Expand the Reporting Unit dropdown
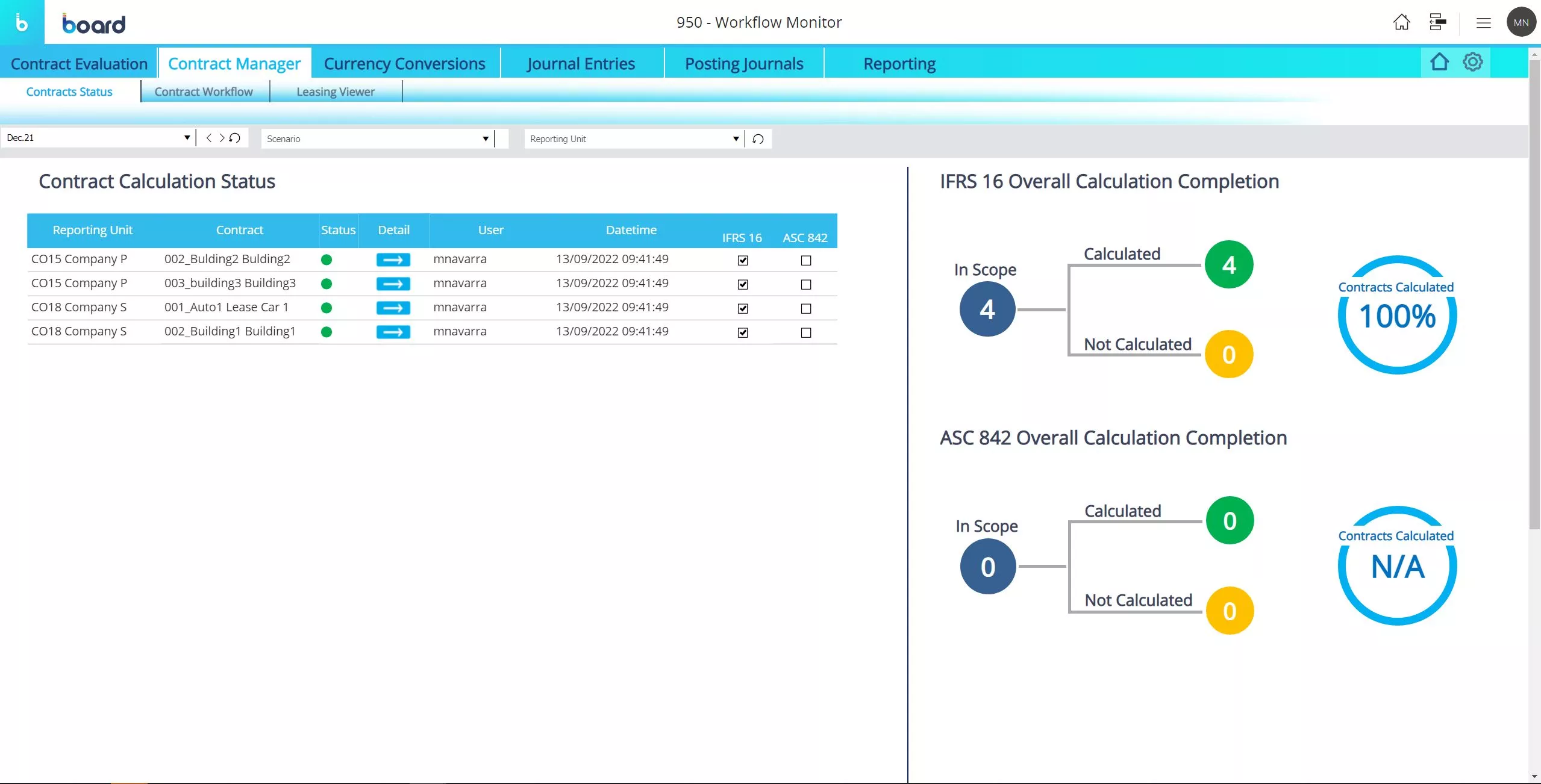 (736, 138)
